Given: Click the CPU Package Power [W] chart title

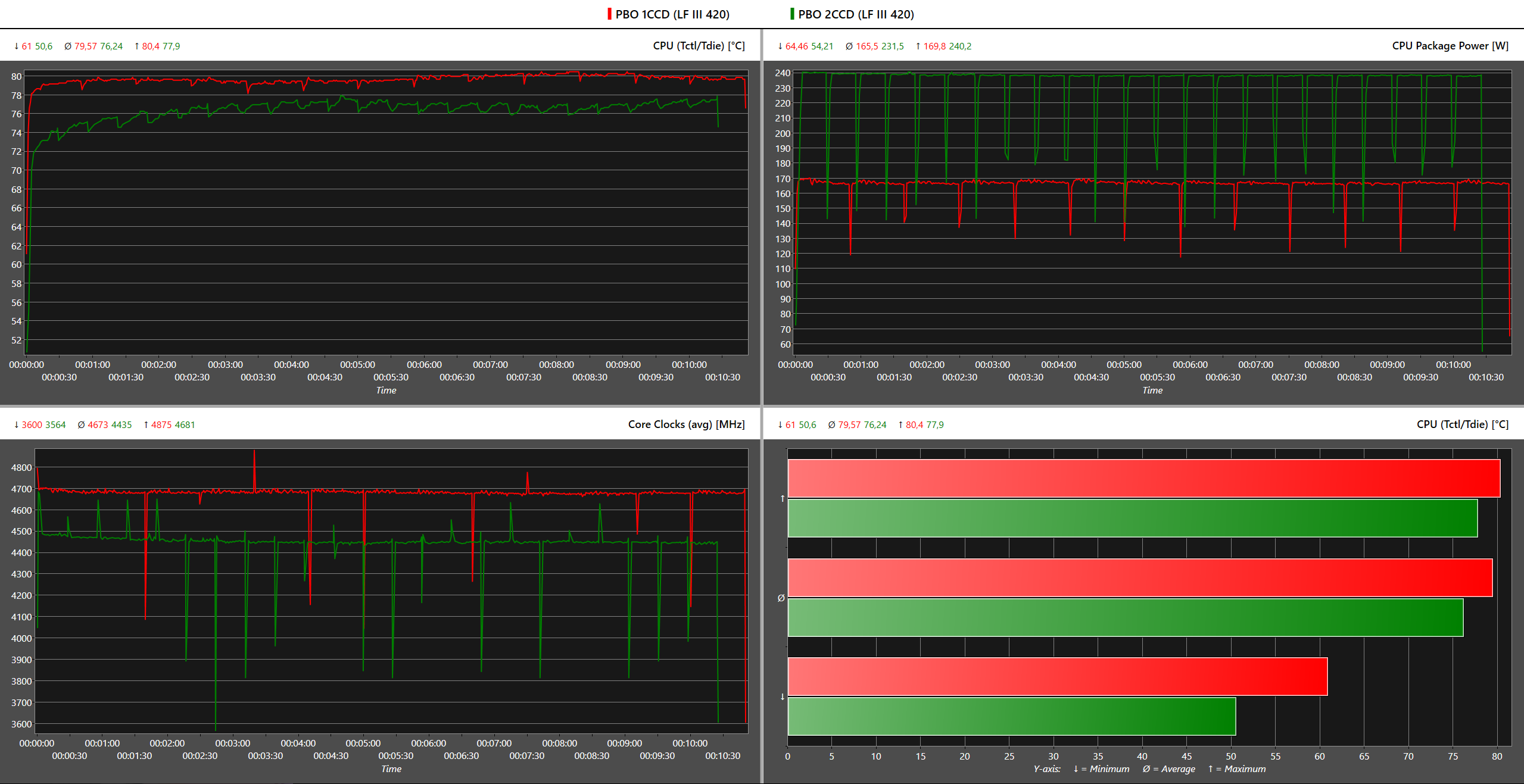Looking at the screenshot, I should pos(1450,46).
